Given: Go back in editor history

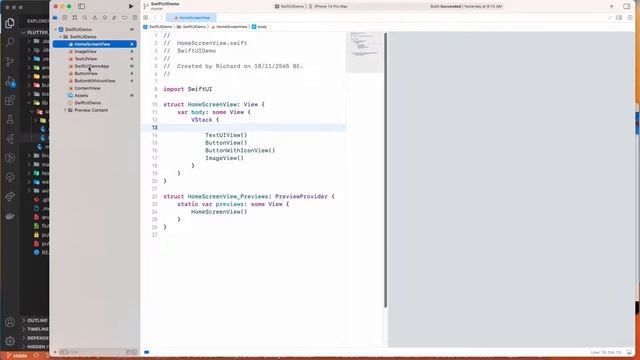Looking at the screenshot, I should [156, 18].
